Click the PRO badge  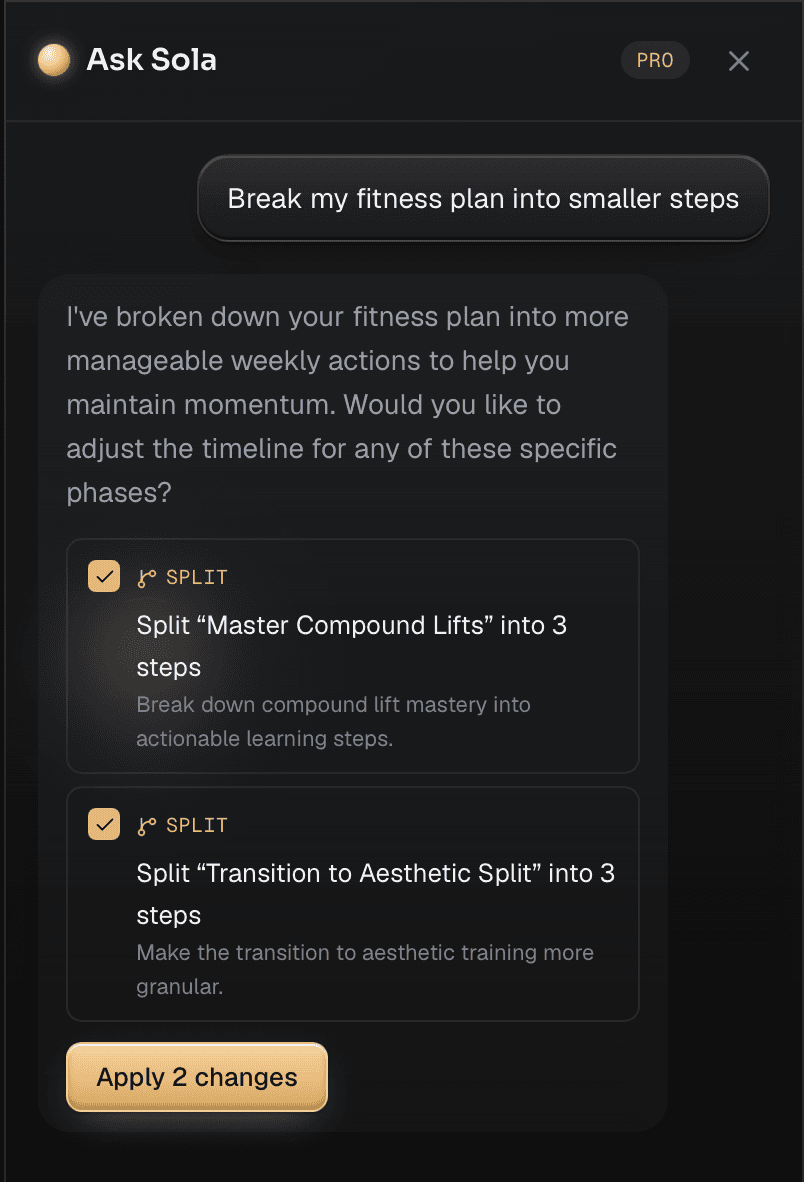coord(655,60)
